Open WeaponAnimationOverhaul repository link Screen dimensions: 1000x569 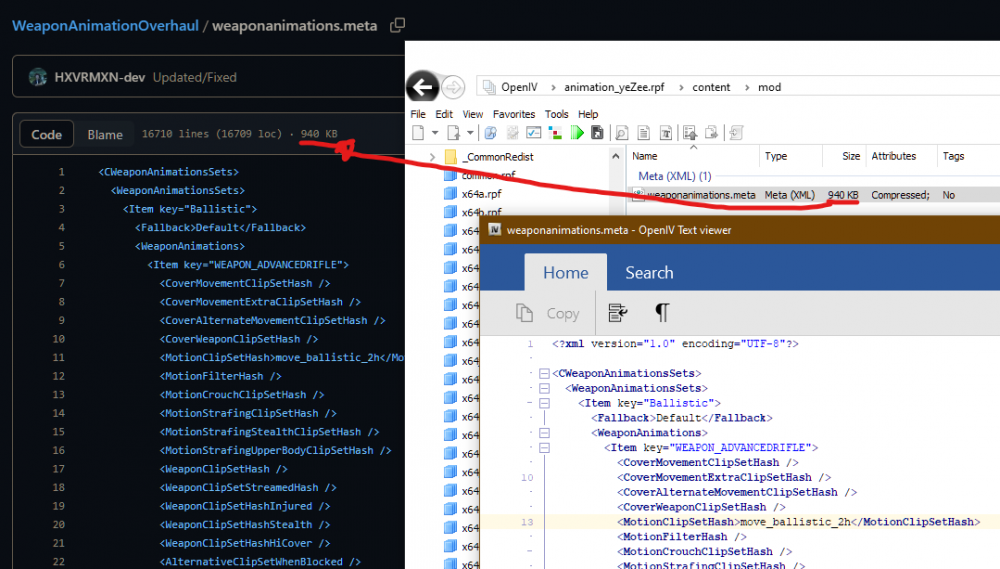(x=104, y=25)
